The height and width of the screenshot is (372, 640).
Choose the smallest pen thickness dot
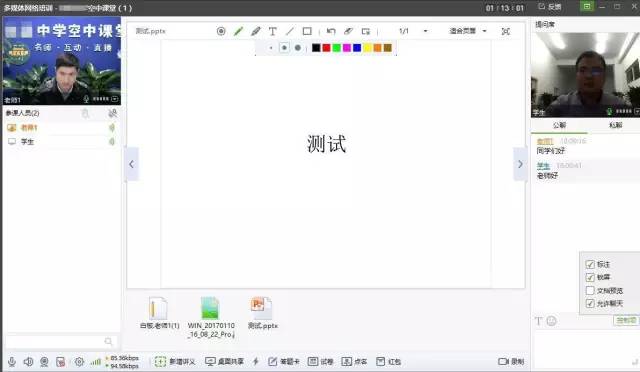[271, 48]
